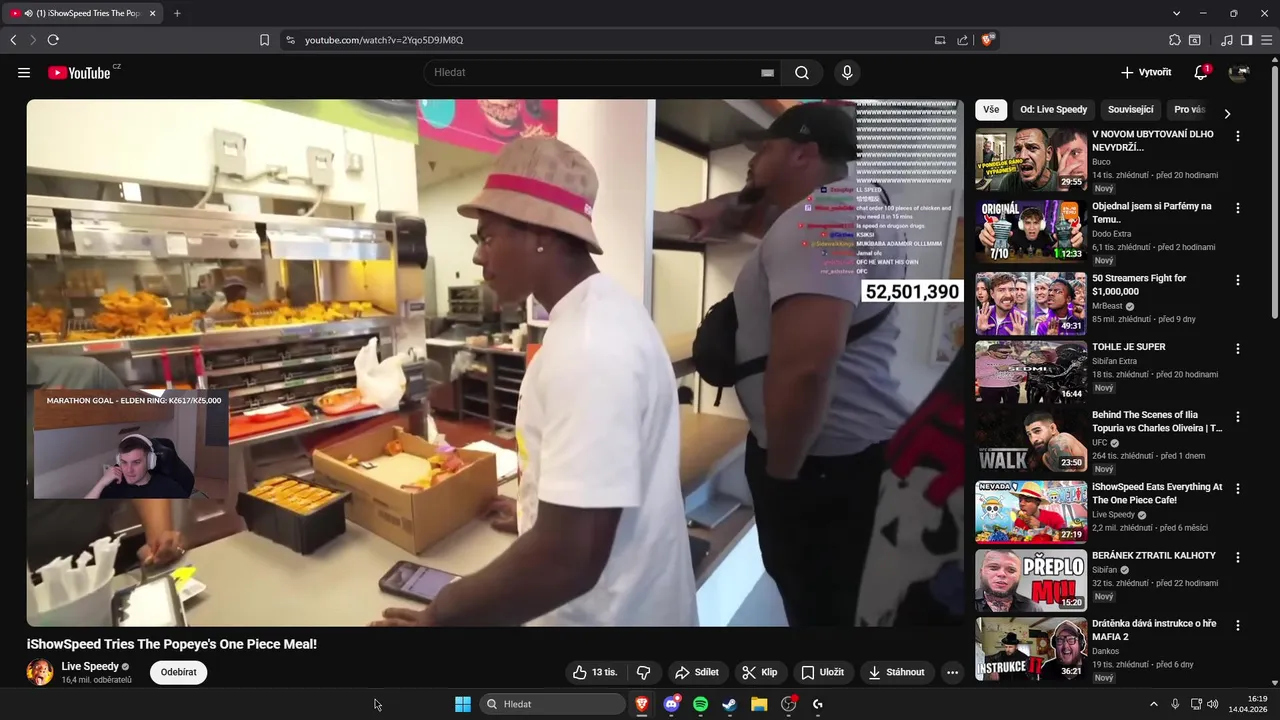Image resolution: width=1280 pixels, height=720 pixels.
Task: Open the TOHLE JE SUPER video title
Action: pyautogui.click(x=1128, y=347)
